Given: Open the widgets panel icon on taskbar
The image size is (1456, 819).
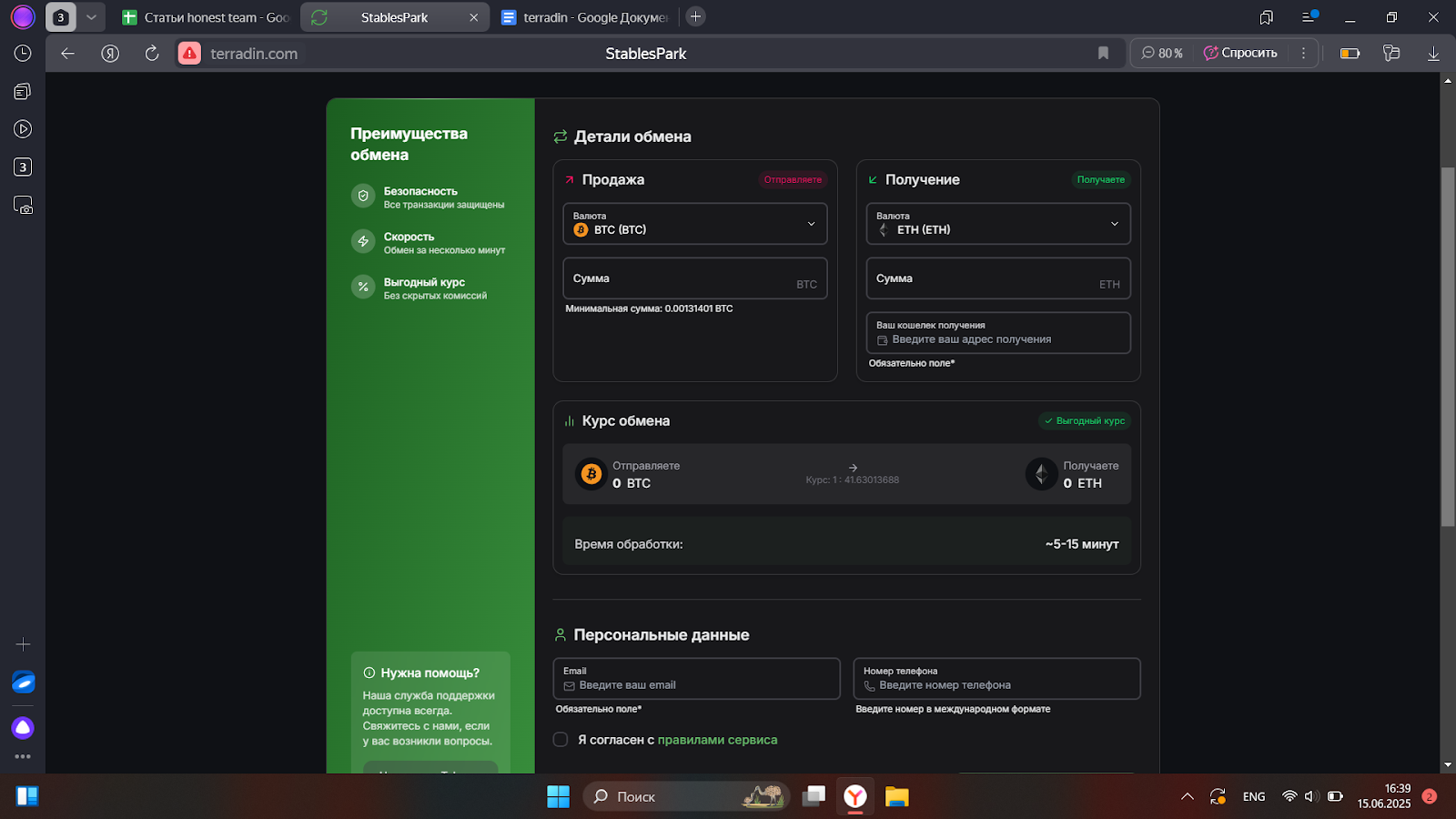Looking at the screenshot, I should point(27,796).
